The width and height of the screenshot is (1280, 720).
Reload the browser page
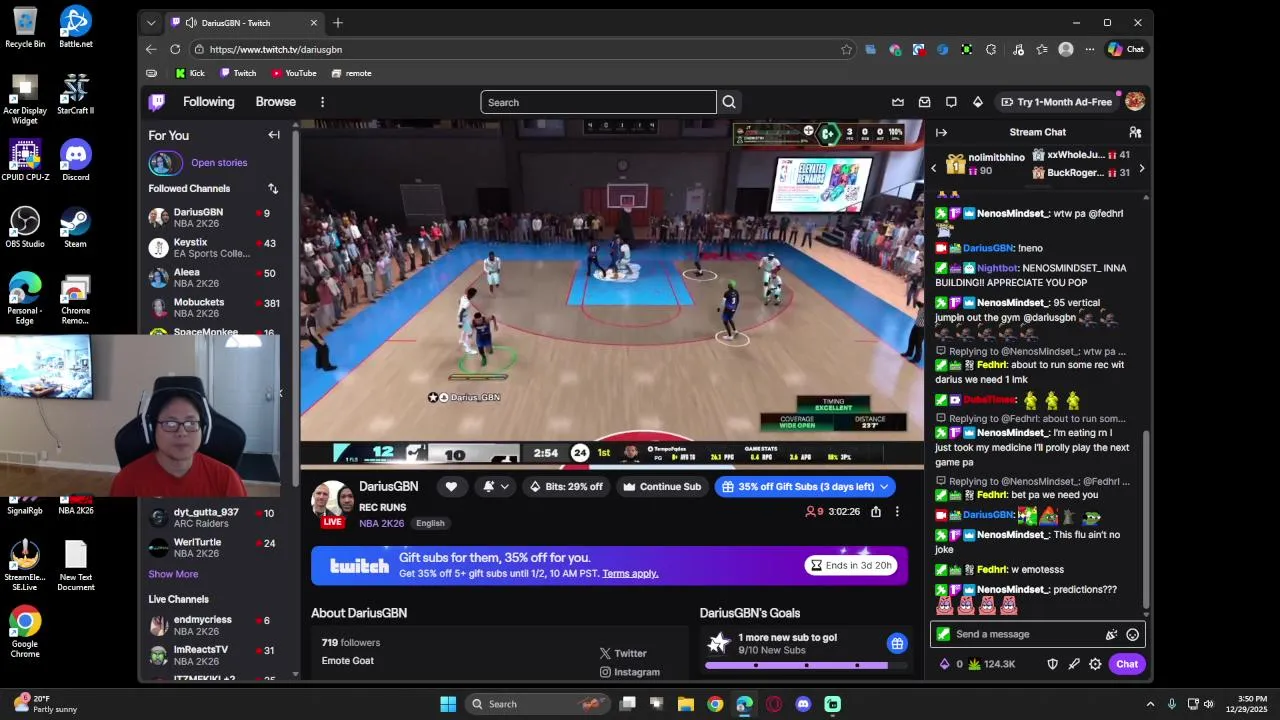(175, 49)
